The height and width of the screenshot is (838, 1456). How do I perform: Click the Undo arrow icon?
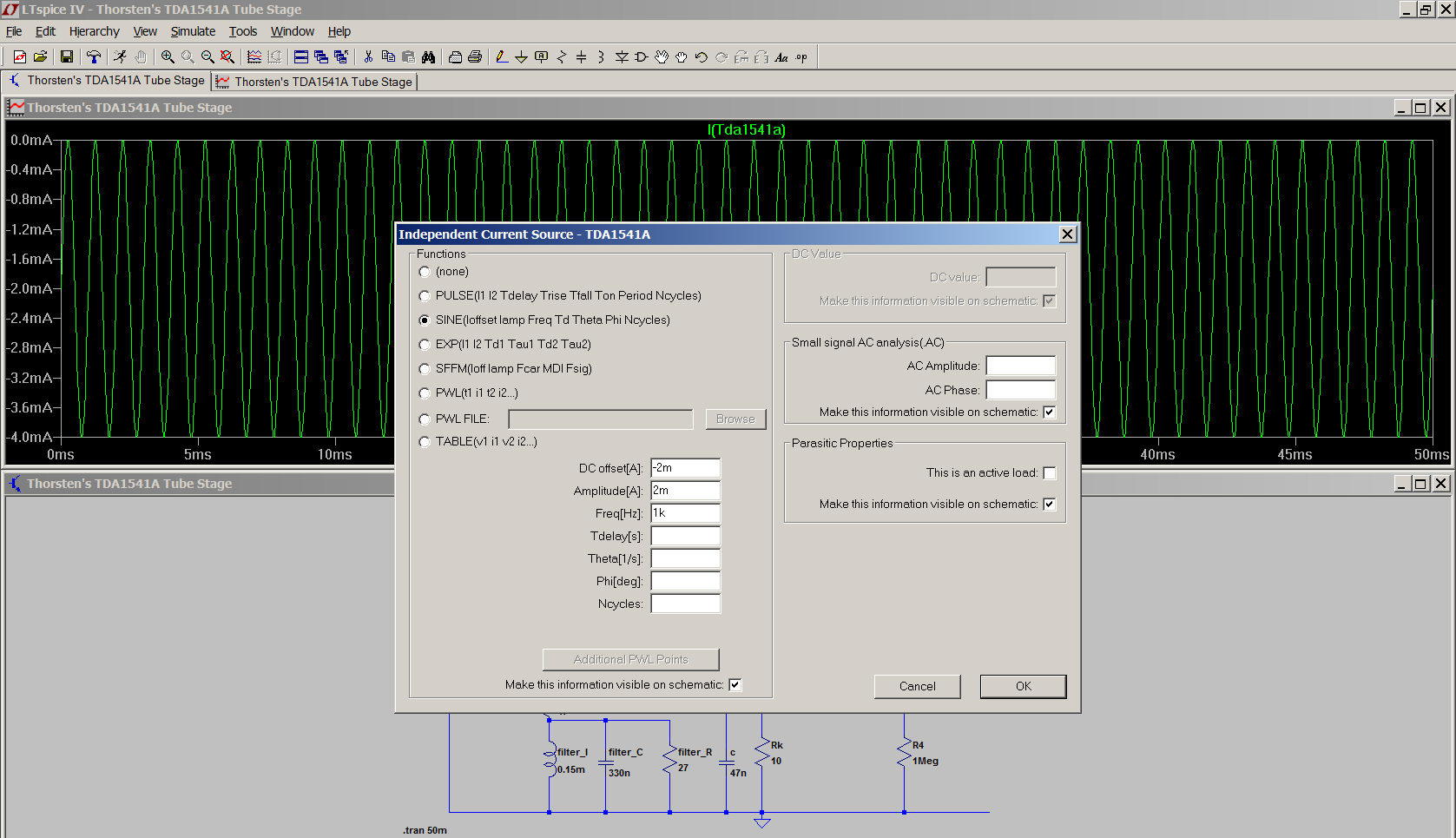[x=702, y=57]
